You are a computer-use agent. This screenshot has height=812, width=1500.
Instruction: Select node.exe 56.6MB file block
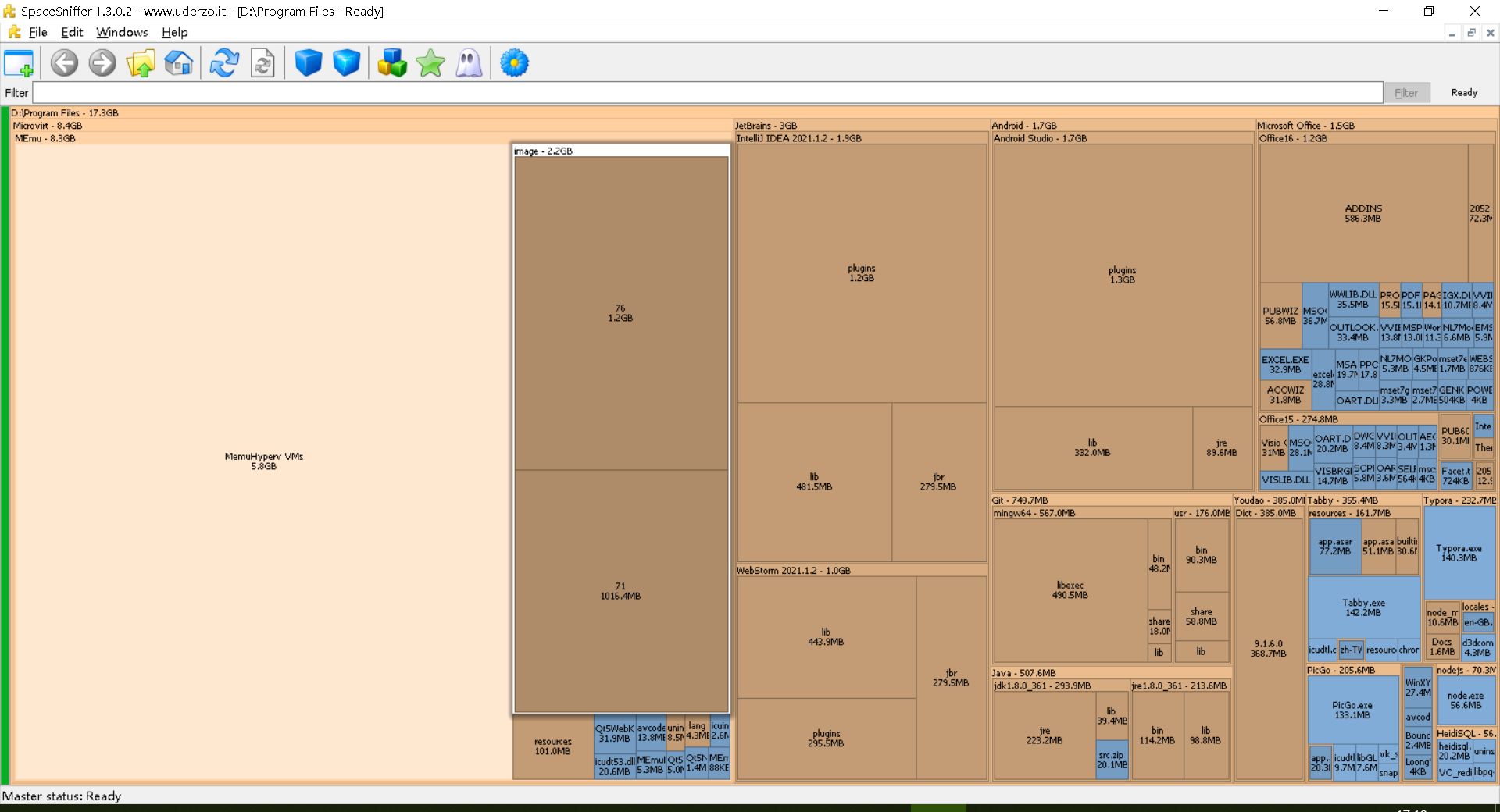[x=1466, y=700]
